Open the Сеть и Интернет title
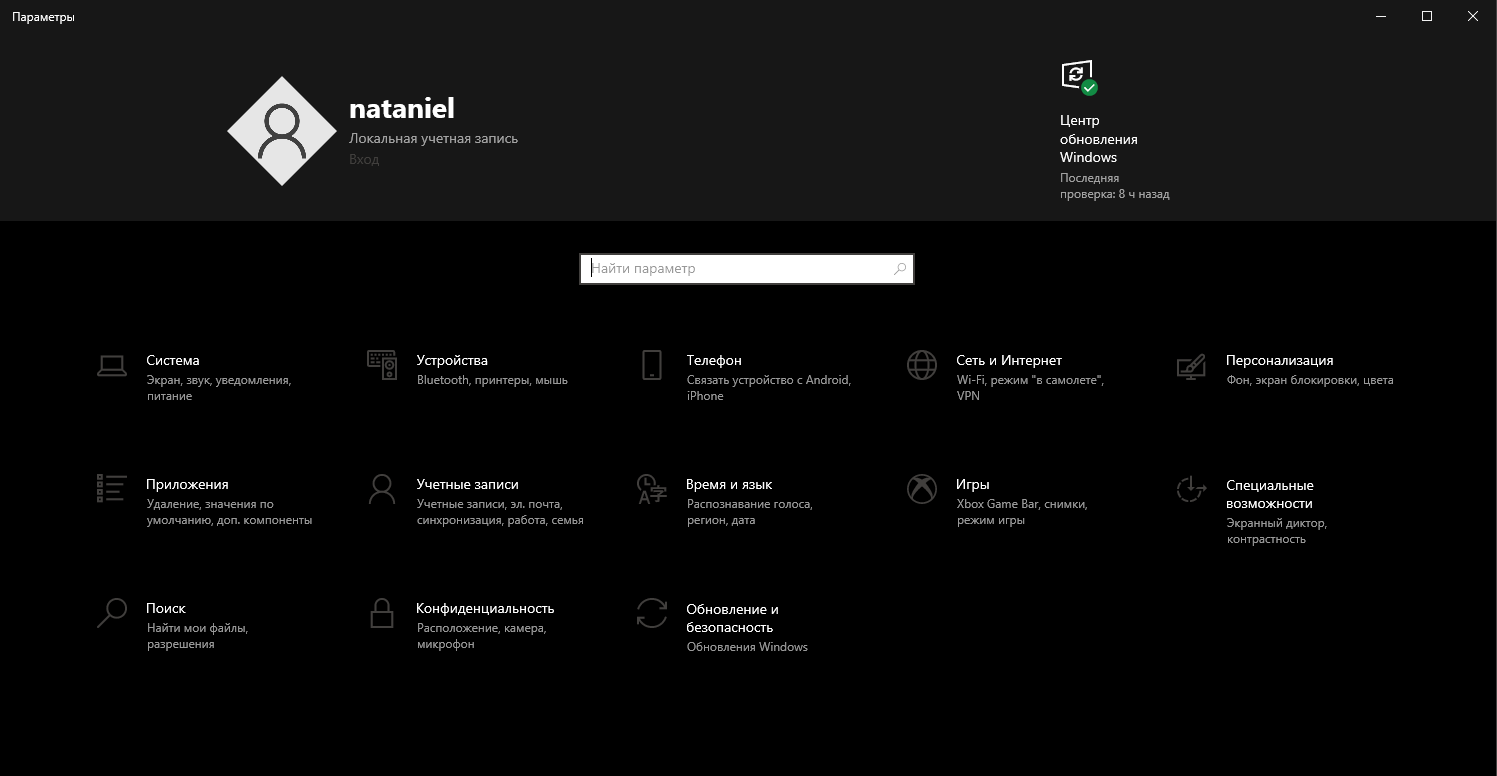 point(1009,361)
